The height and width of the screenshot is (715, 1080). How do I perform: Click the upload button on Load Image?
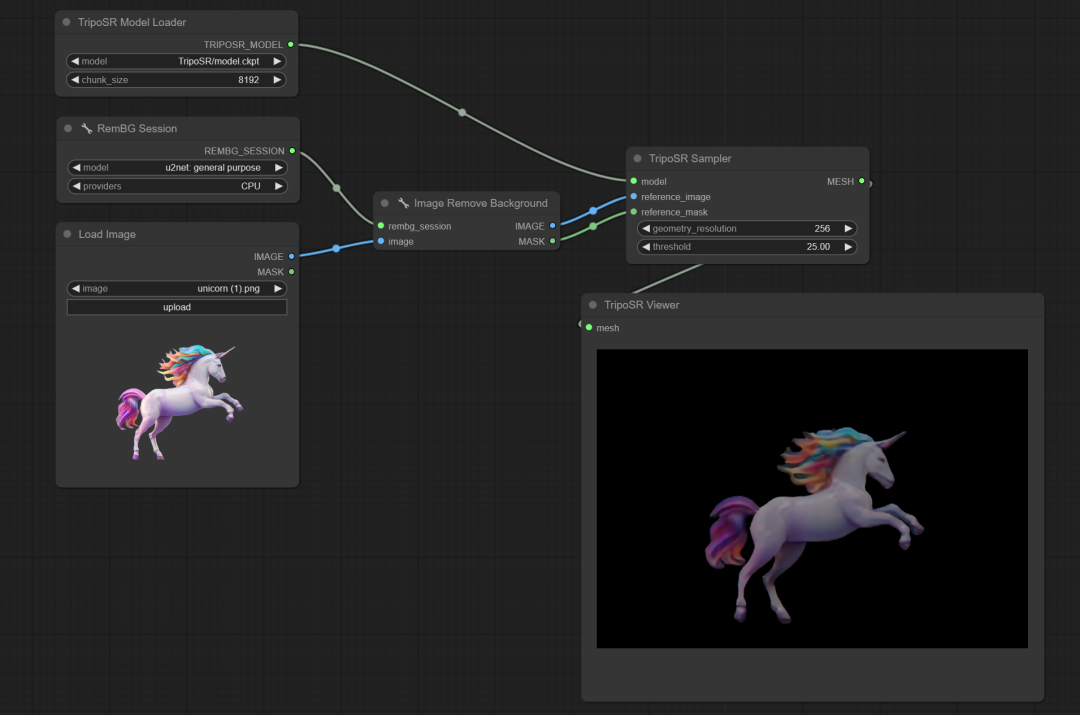tap(176, 306)
